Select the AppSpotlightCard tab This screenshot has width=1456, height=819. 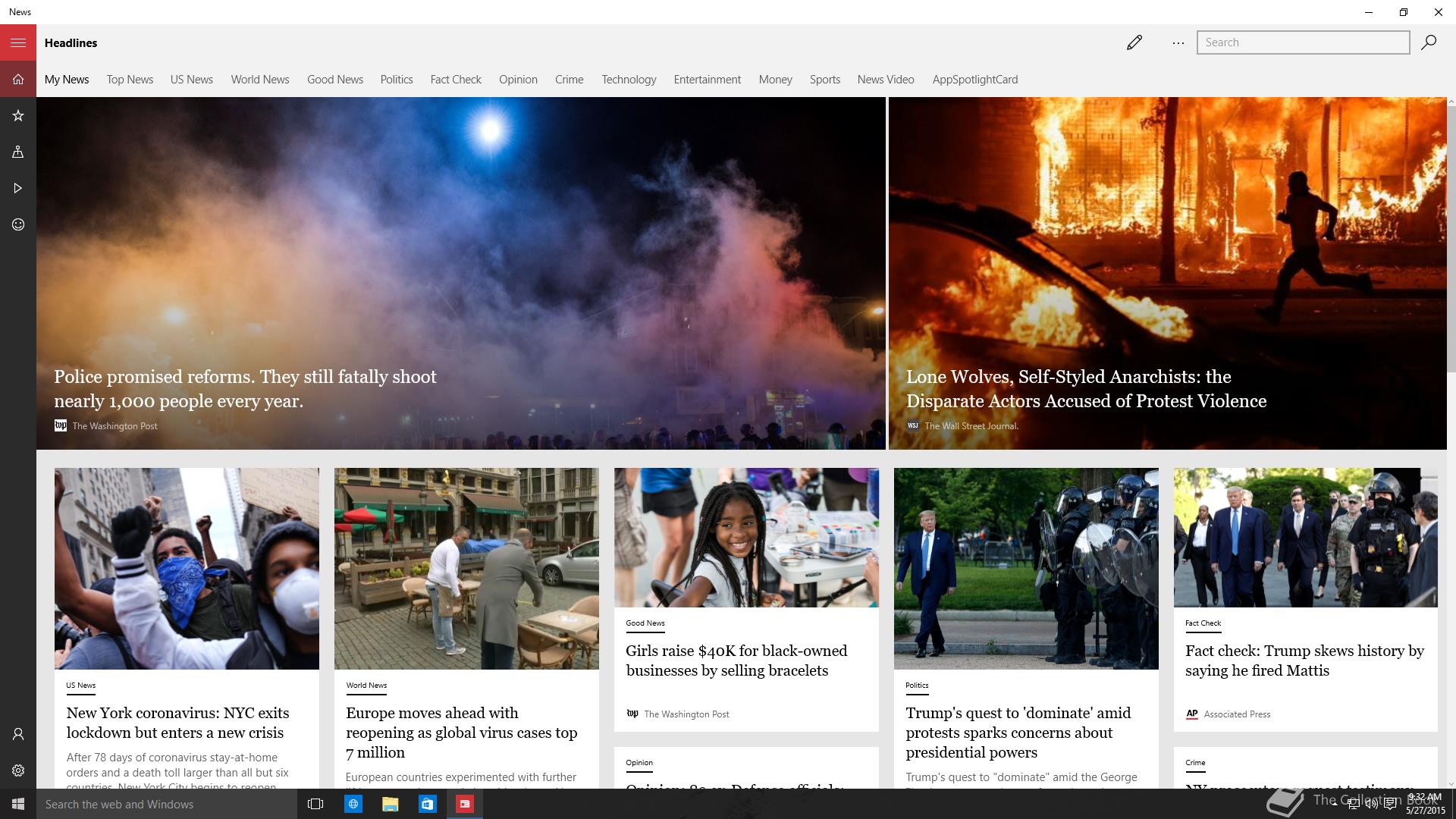coord(975,79)
